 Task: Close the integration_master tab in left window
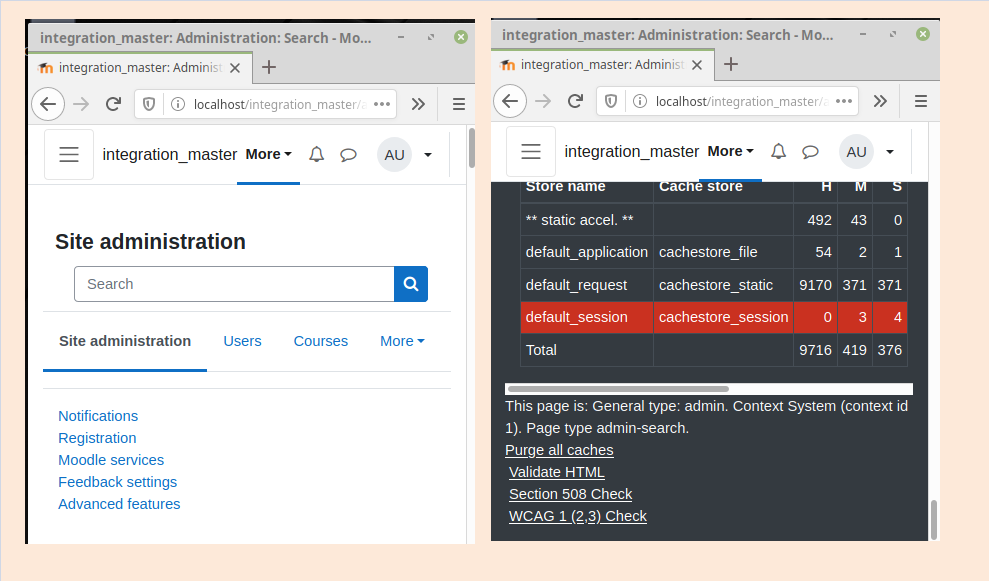[235, 67]
